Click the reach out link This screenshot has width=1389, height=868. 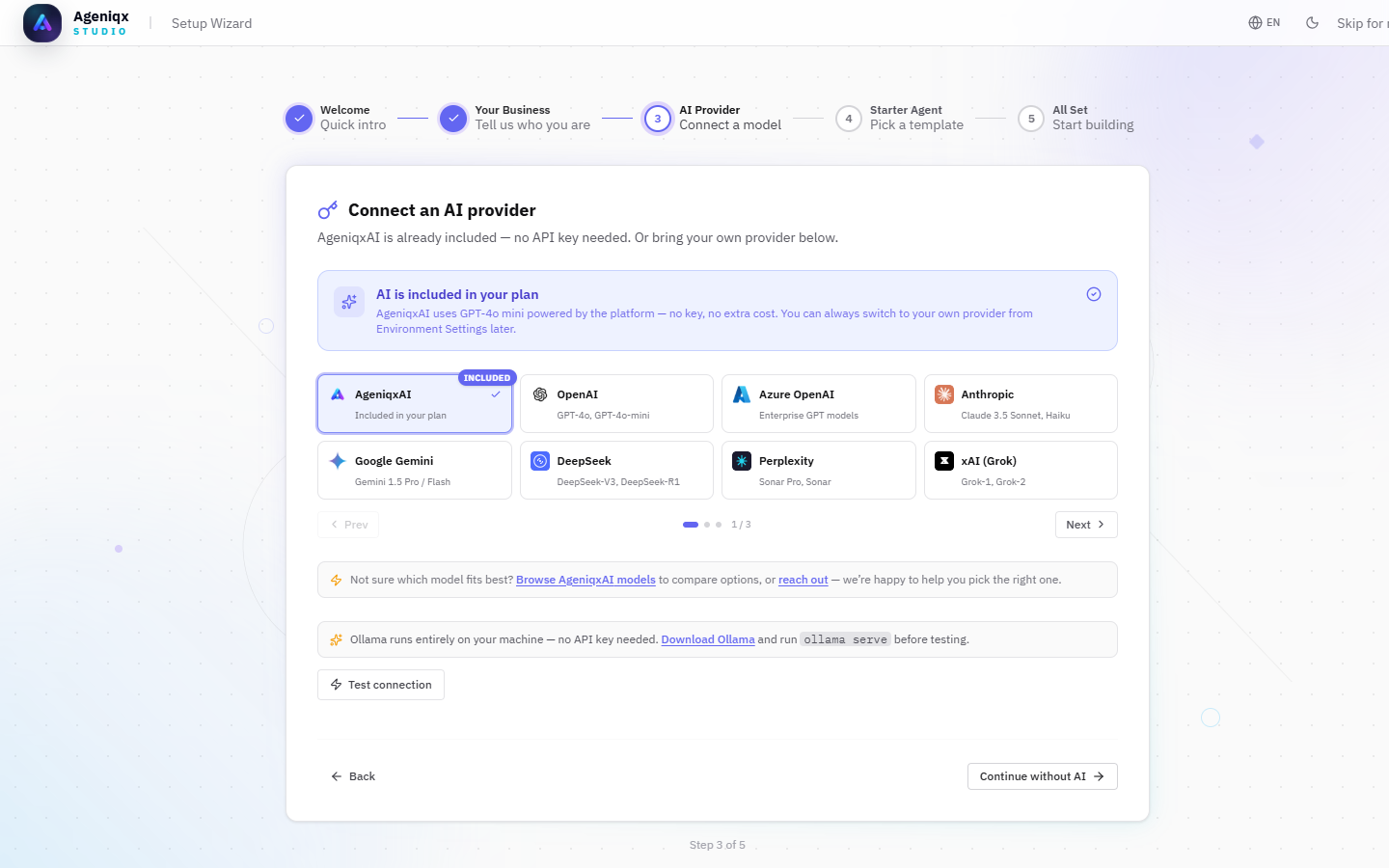pyautogui.click(x=803, y=580)
